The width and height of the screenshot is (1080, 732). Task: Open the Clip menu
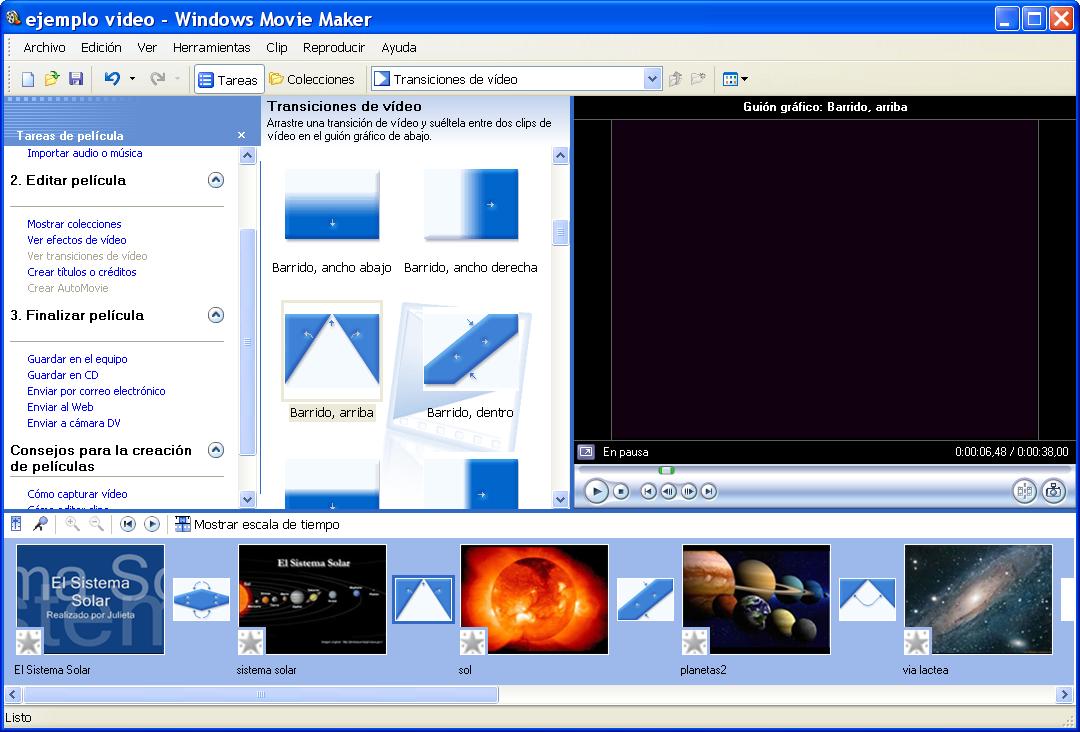point(277,48)
